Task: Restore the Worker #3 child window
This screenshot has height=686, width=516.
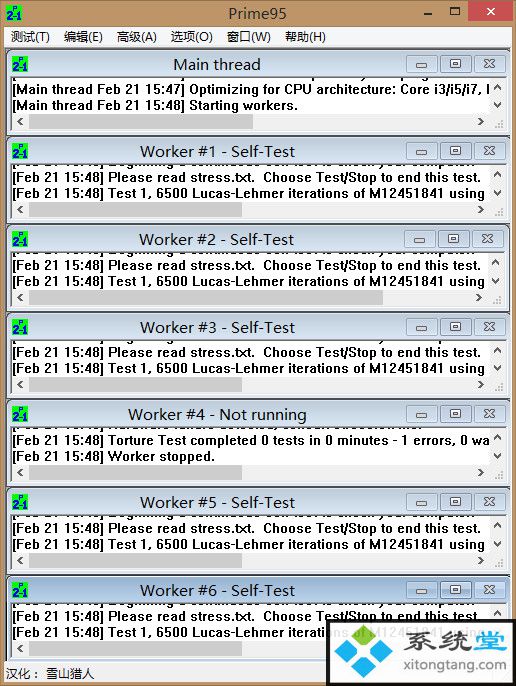Action: coord(456,327)
